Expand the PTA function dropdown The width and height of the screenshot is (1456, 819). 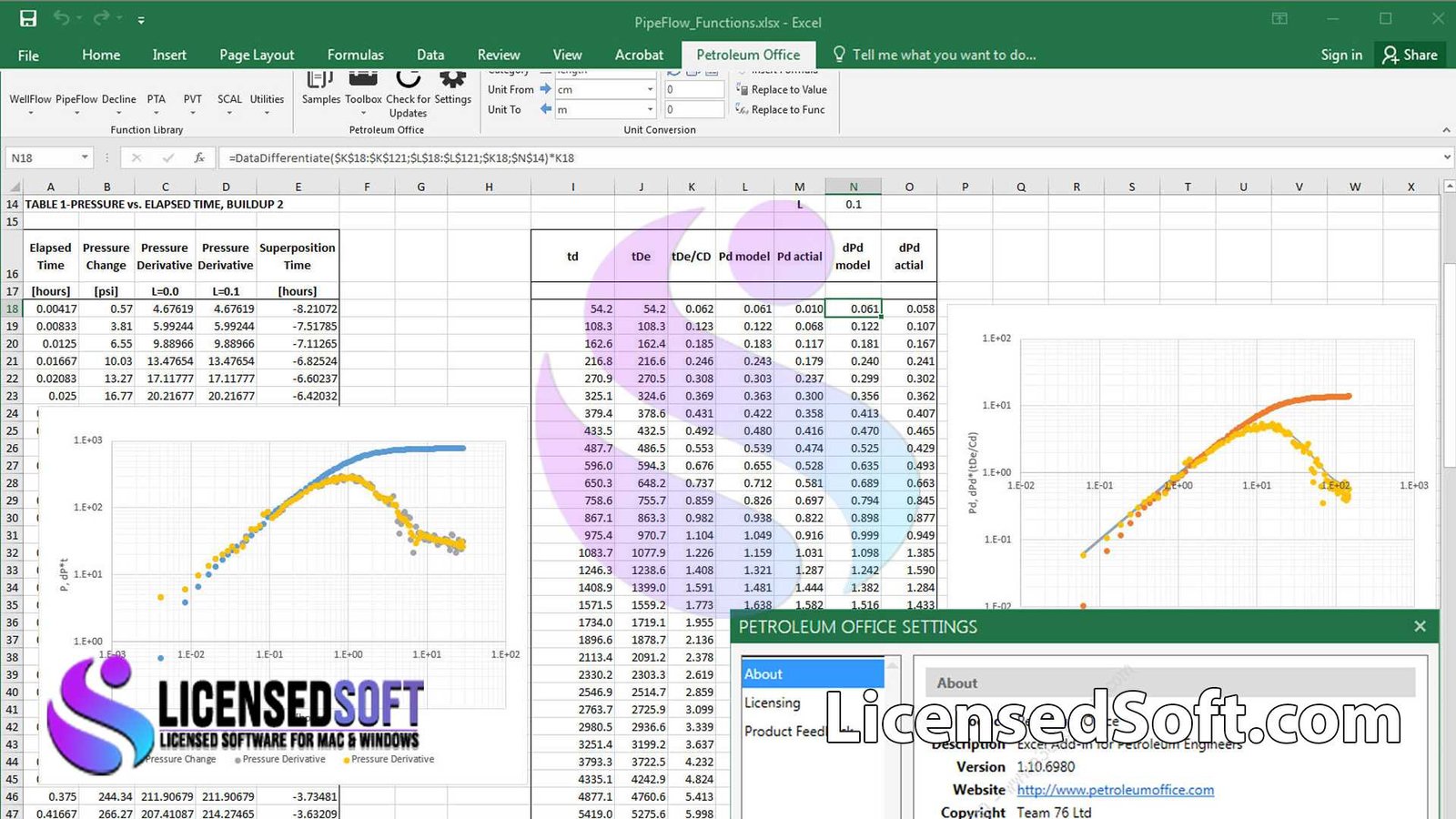(x=157, y=113)
